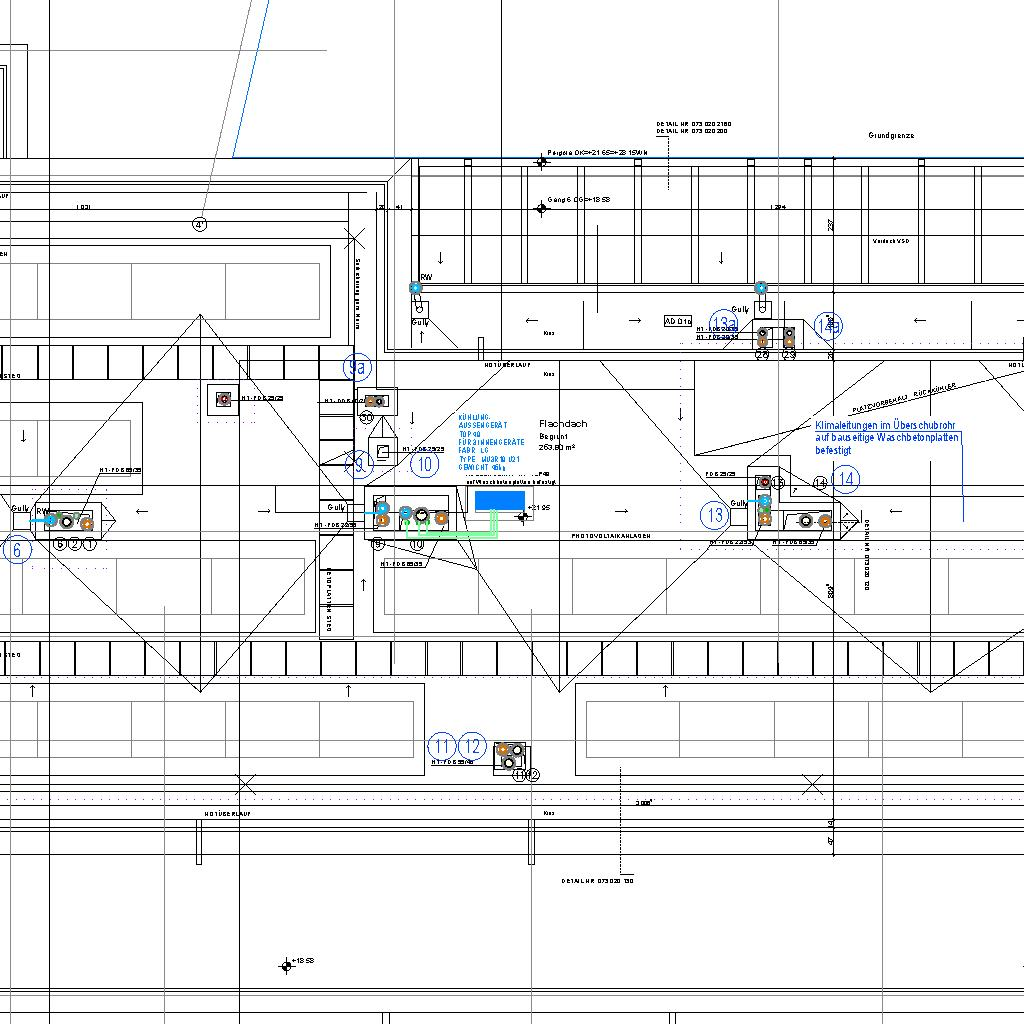Select the blue circled marker 11
The height and width of the screenshot is (1024, 1024).
click(x=441, y=746)
